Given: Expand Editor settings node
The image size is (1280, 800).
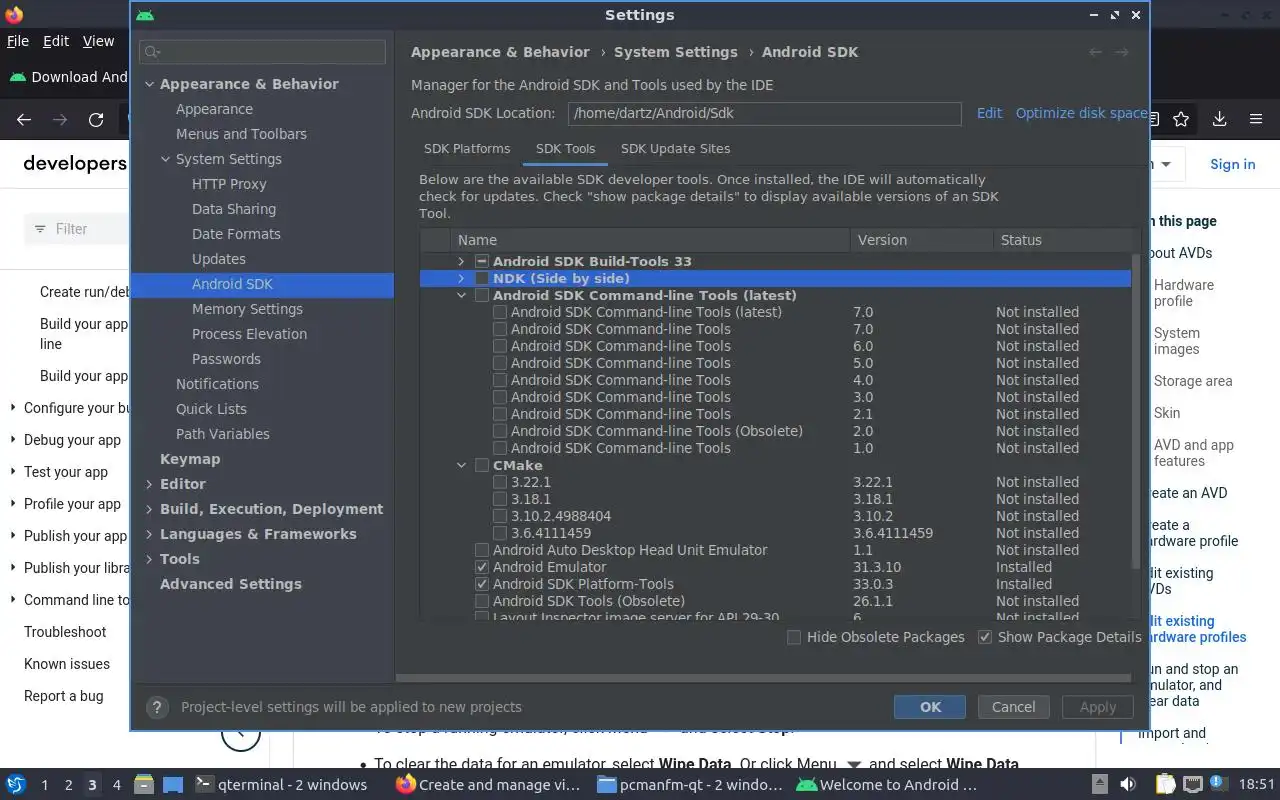Looking at the screenshot, I should pos(149,484).
